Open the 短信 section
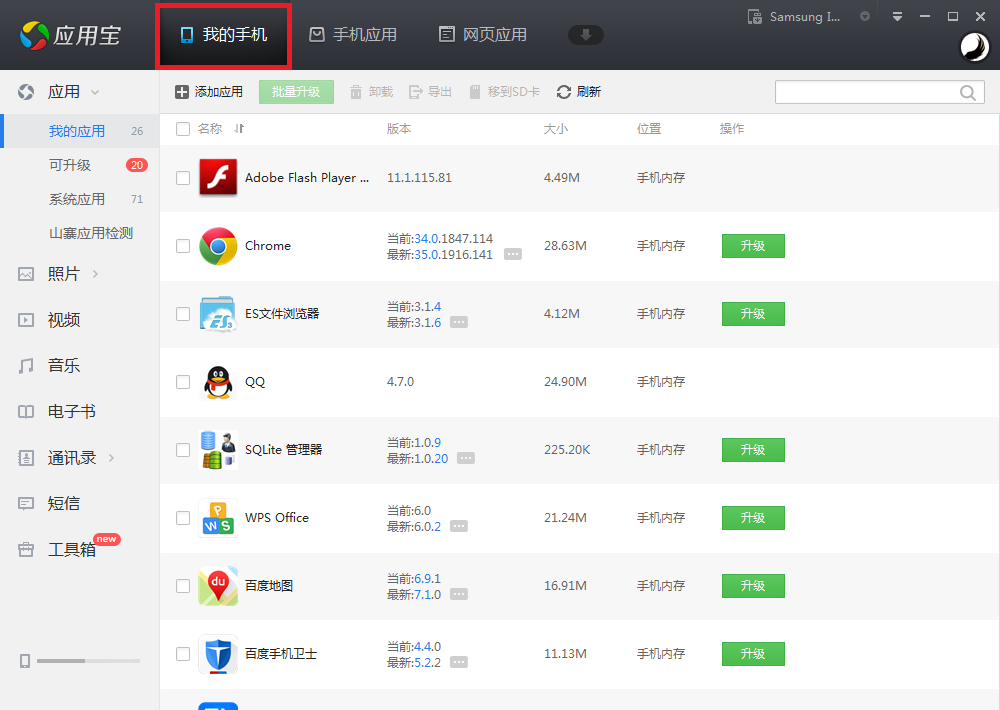The image size is (1000, 710). click(x=63, y=503)
